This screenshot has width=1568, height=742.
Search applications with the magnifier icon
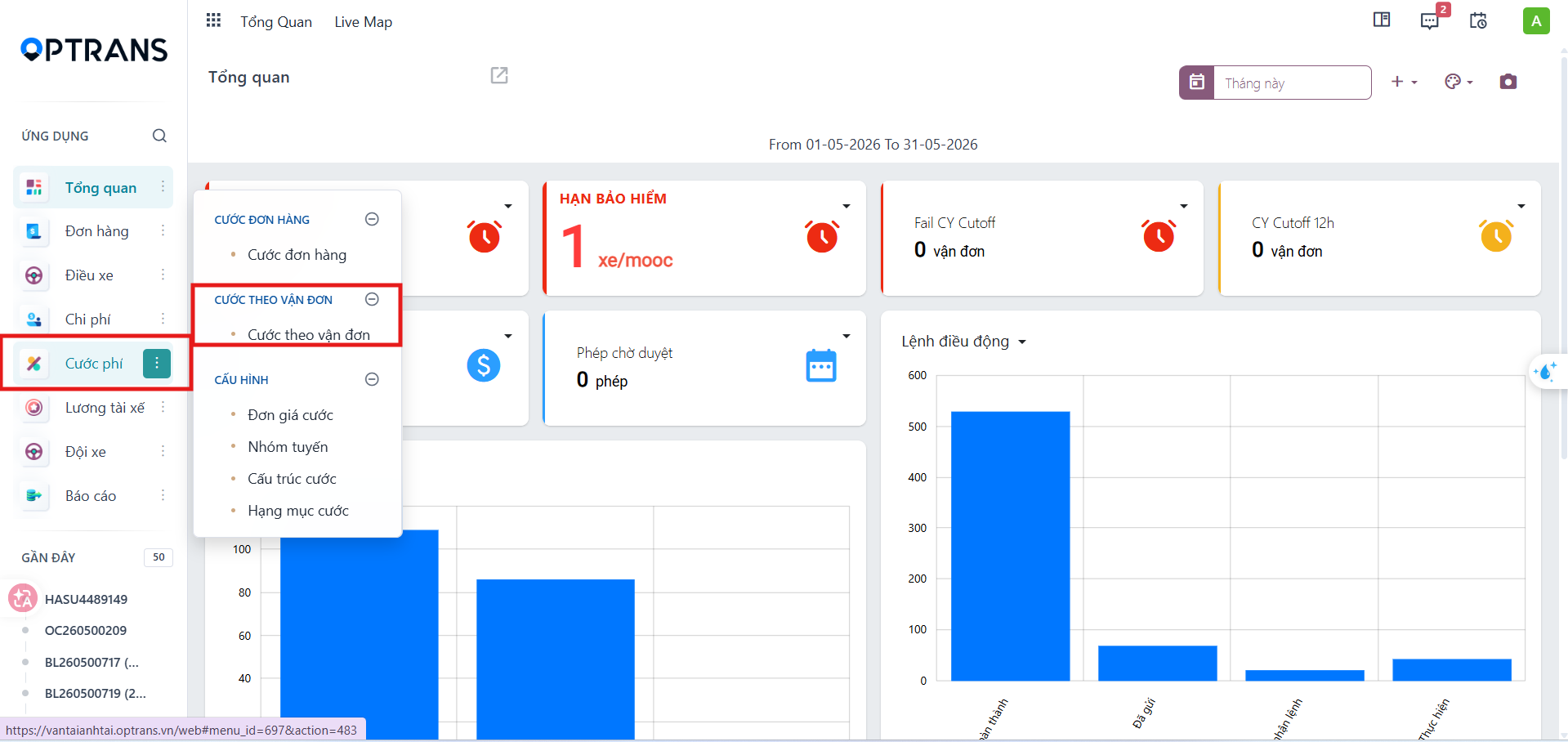click(x=159, y=136)
